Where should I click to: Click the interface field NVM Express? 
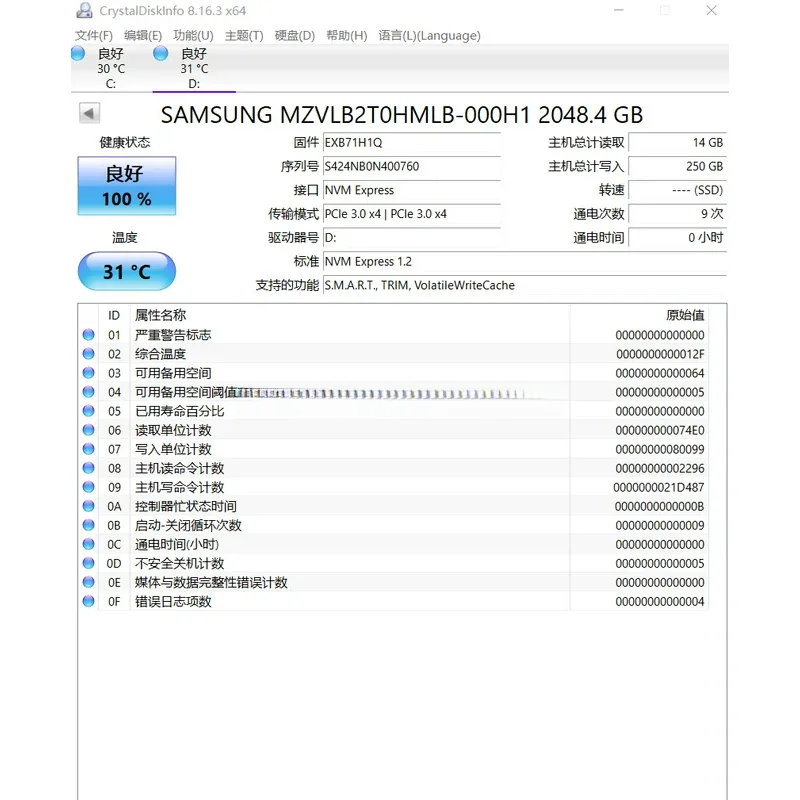pos(412,190)
